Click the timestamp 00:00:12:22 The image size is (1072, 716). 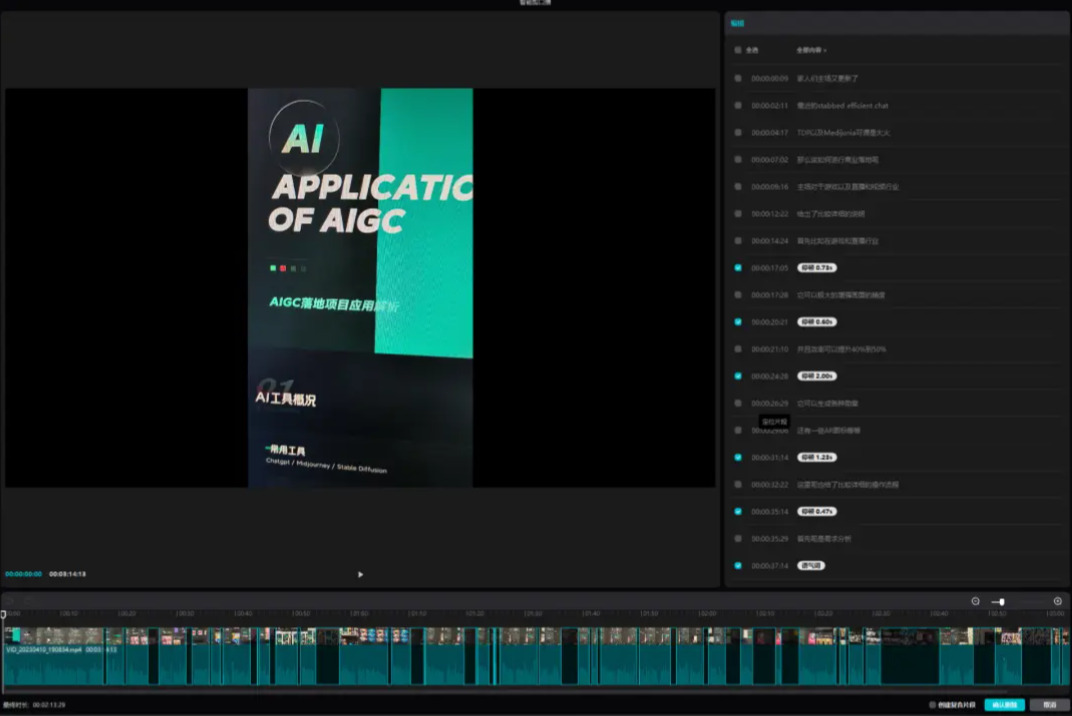[x=770, y=213]
